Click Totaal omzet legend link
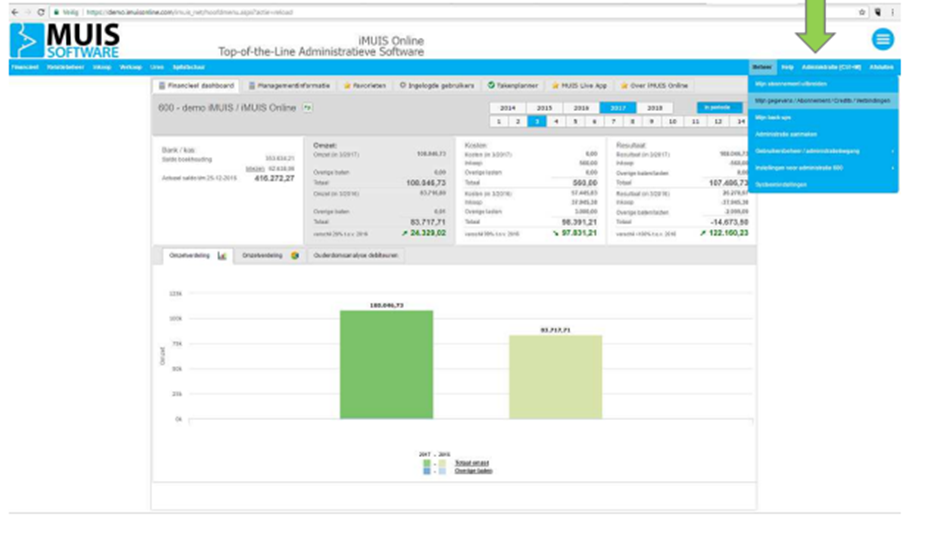This screenshot has height=558, width=945. tap(472, 463)
